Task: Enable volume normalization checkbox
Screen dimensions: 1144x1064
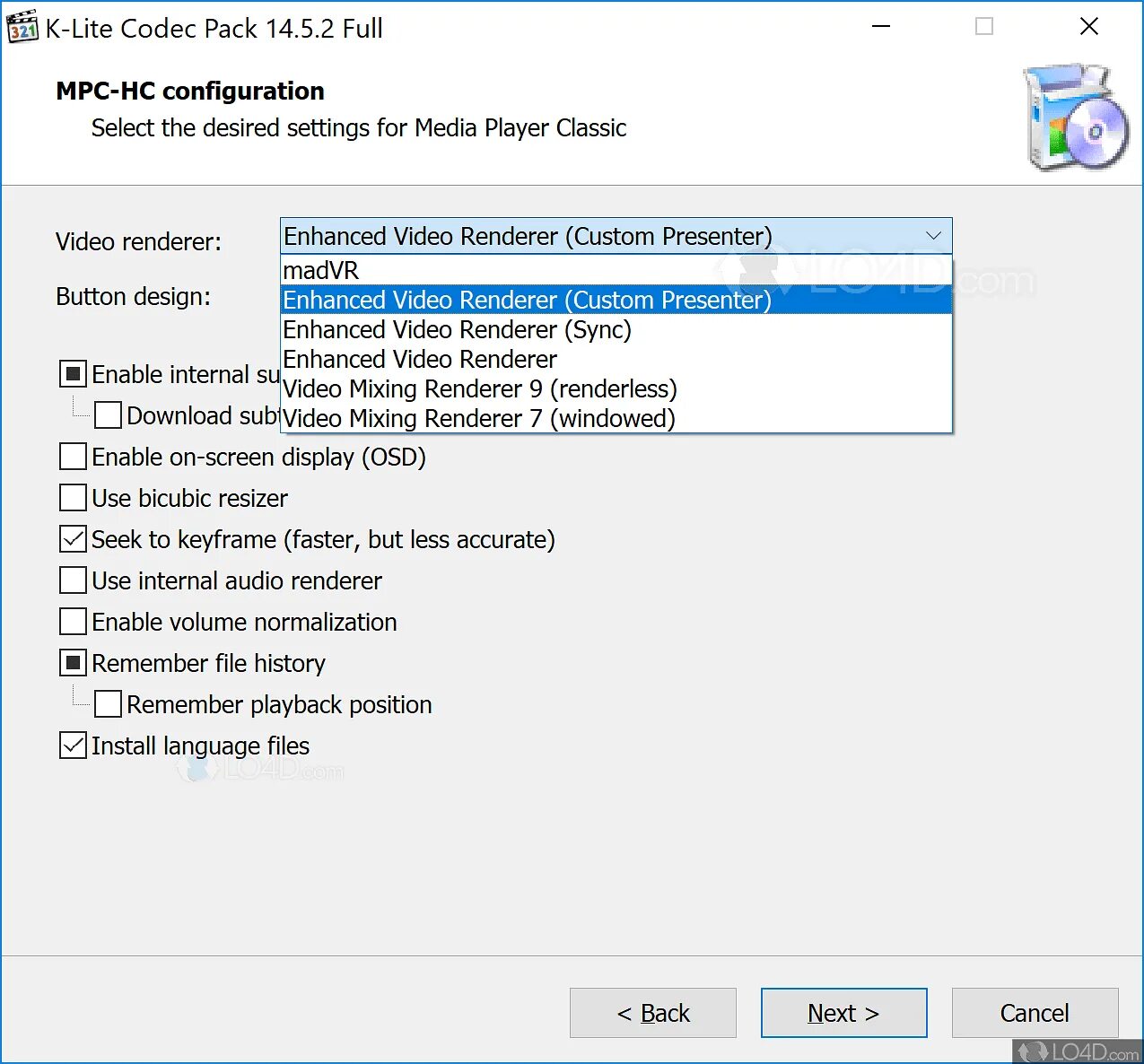Action: click(74, 622)
